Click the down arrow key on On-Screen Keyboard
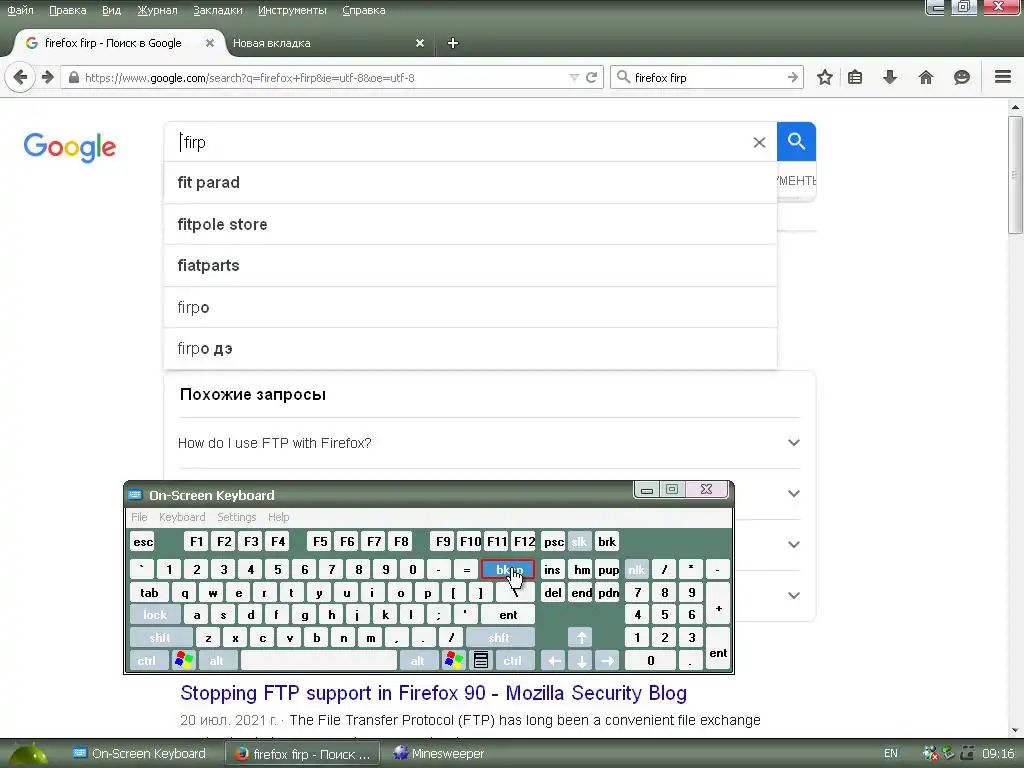 [x=581, y=660]
